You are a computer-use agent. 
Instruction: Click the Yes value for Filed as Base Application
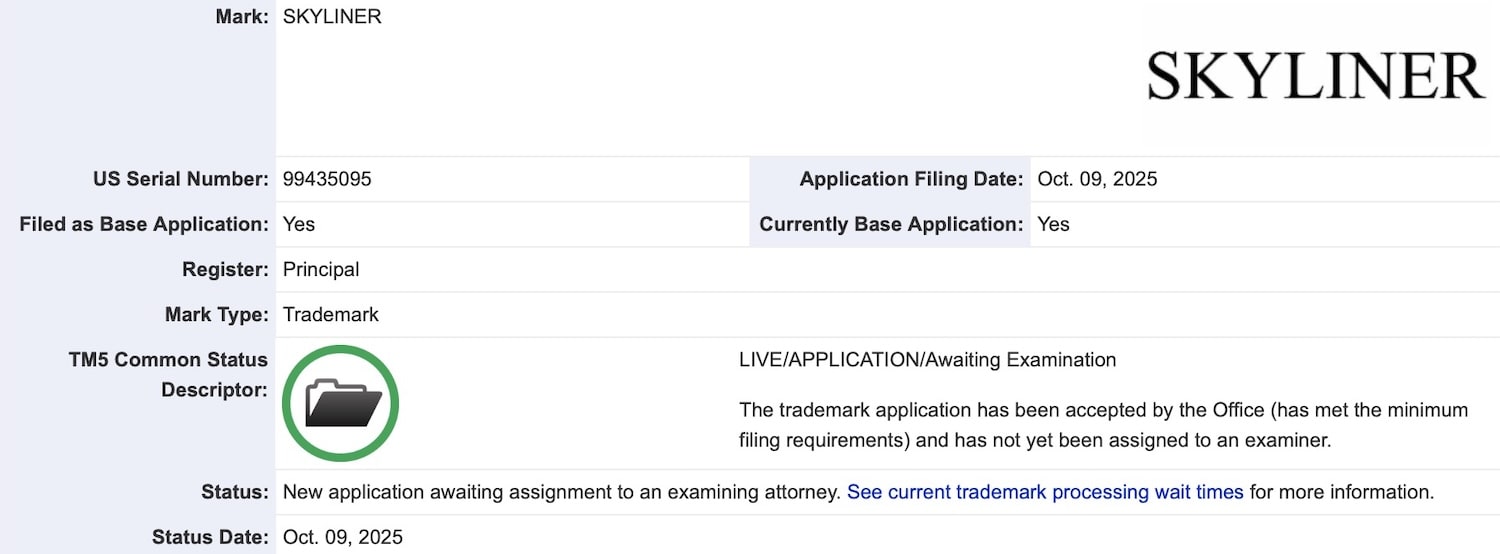[299, 224]
